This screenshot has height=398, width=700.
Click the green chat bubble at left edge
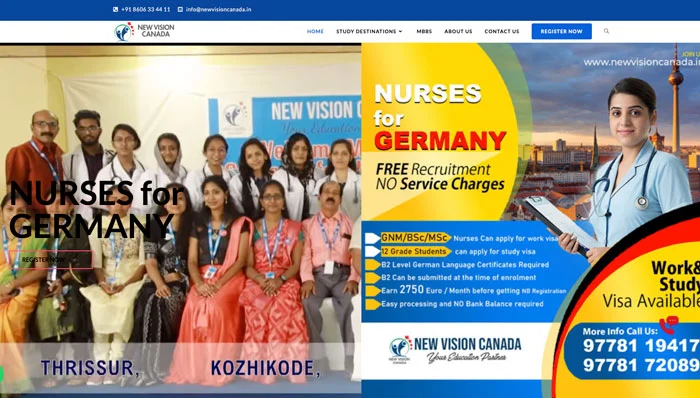(x=1, y=374)
